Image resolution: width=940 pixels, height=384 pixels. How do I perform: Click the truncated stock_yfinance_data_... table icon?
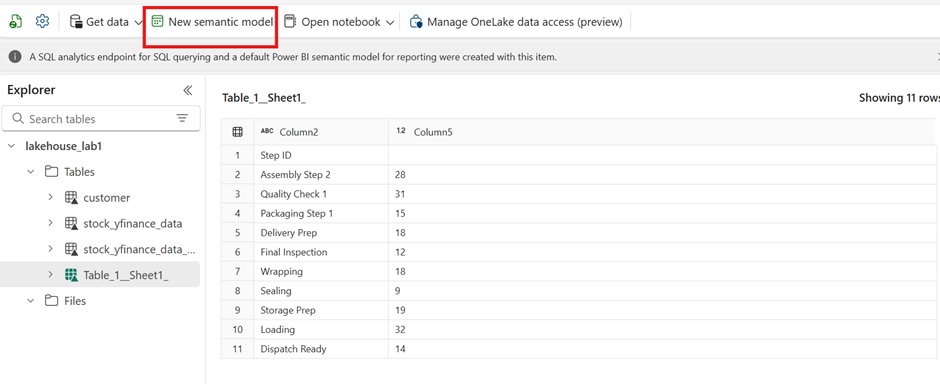(71, 249)
